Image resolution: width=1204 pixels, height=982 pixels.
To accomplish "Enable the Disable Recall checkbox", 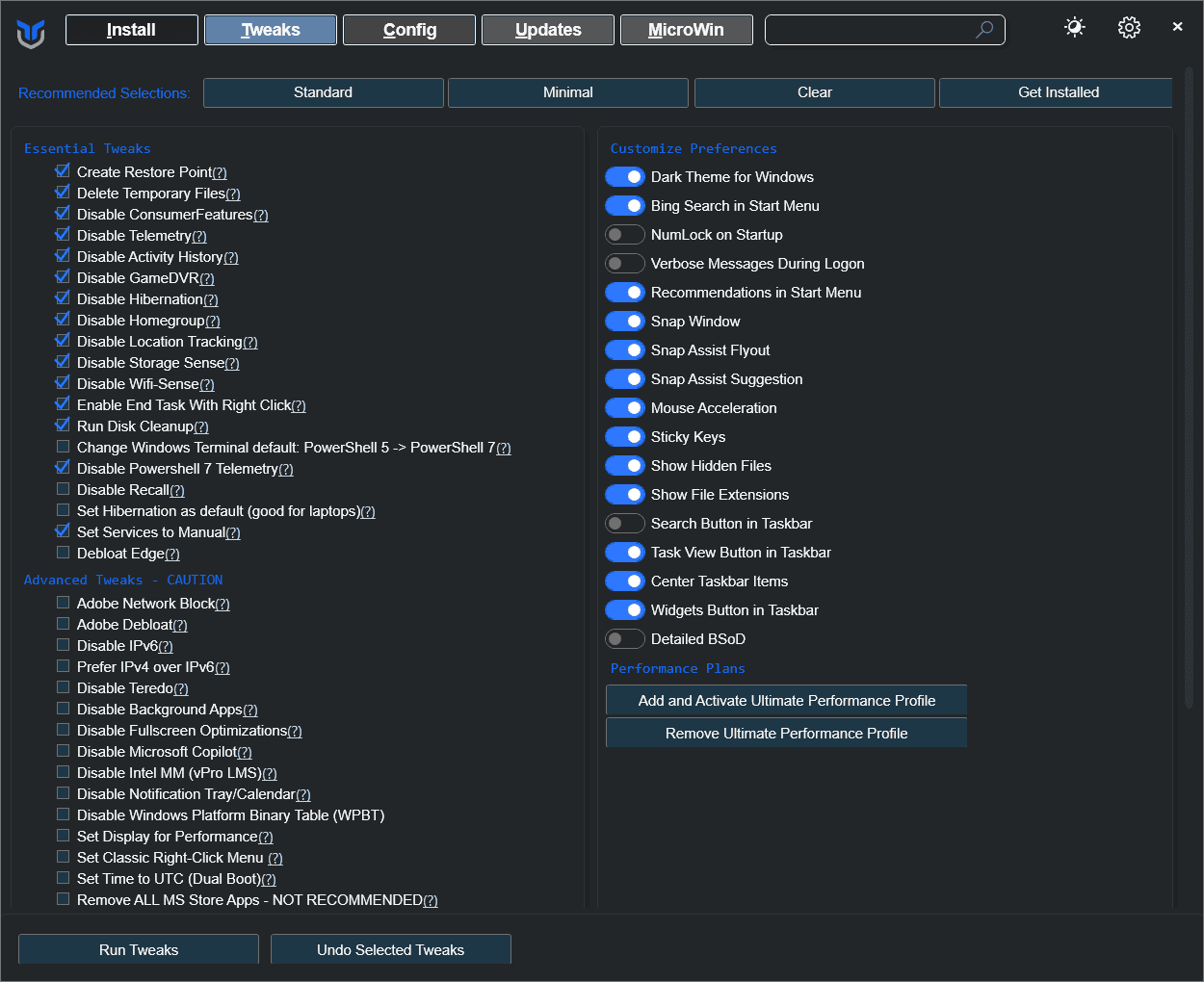I will coord(63,489).
